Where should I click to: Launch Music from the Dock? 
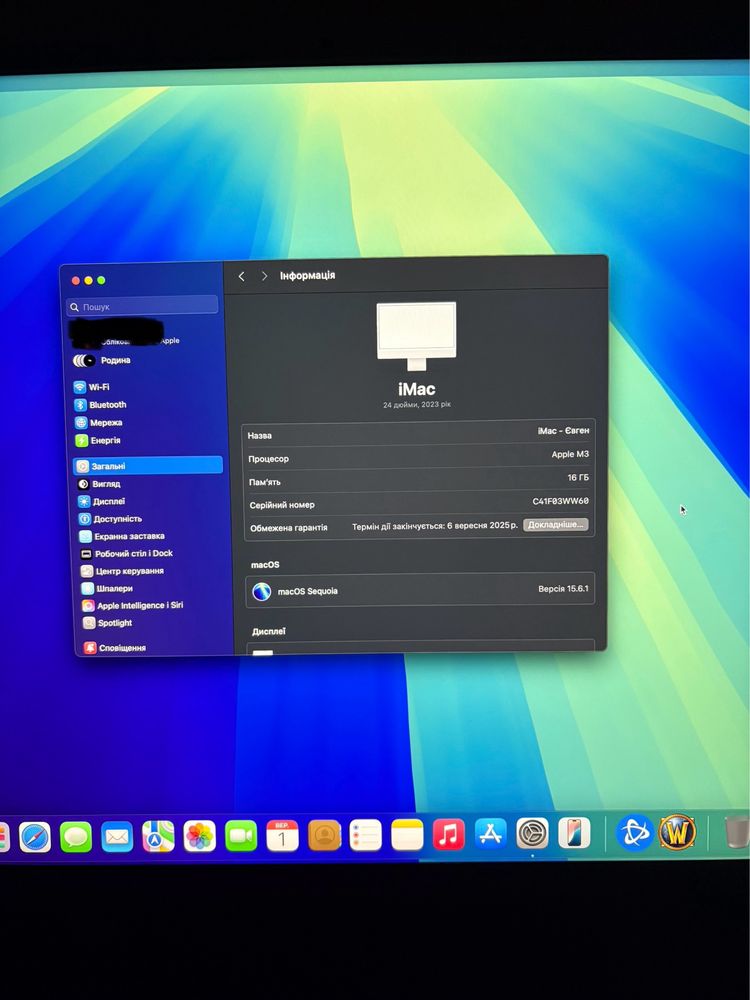click(448, 834)
